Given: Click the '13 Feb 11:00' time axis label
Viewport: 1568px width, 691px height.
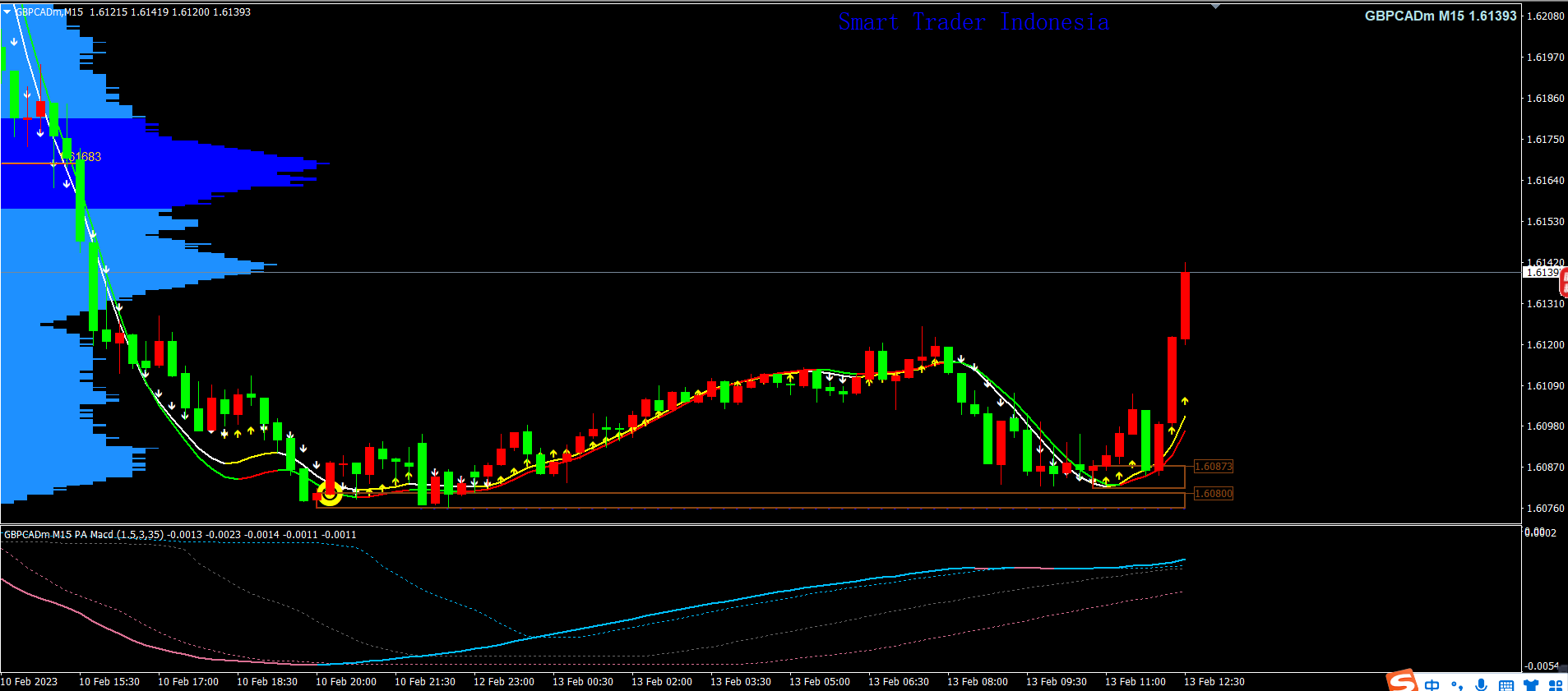Looking at the screenshot, I should 1136,682.
